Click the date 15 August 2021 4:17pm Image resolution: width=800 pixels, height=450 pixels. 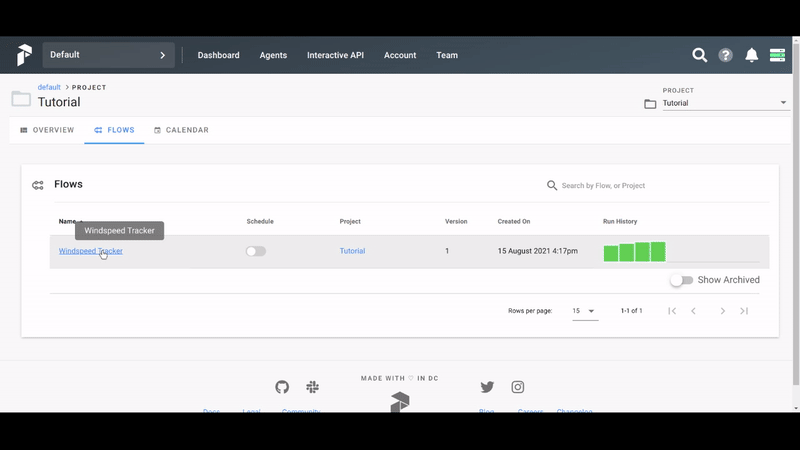(x=538, y=251)
